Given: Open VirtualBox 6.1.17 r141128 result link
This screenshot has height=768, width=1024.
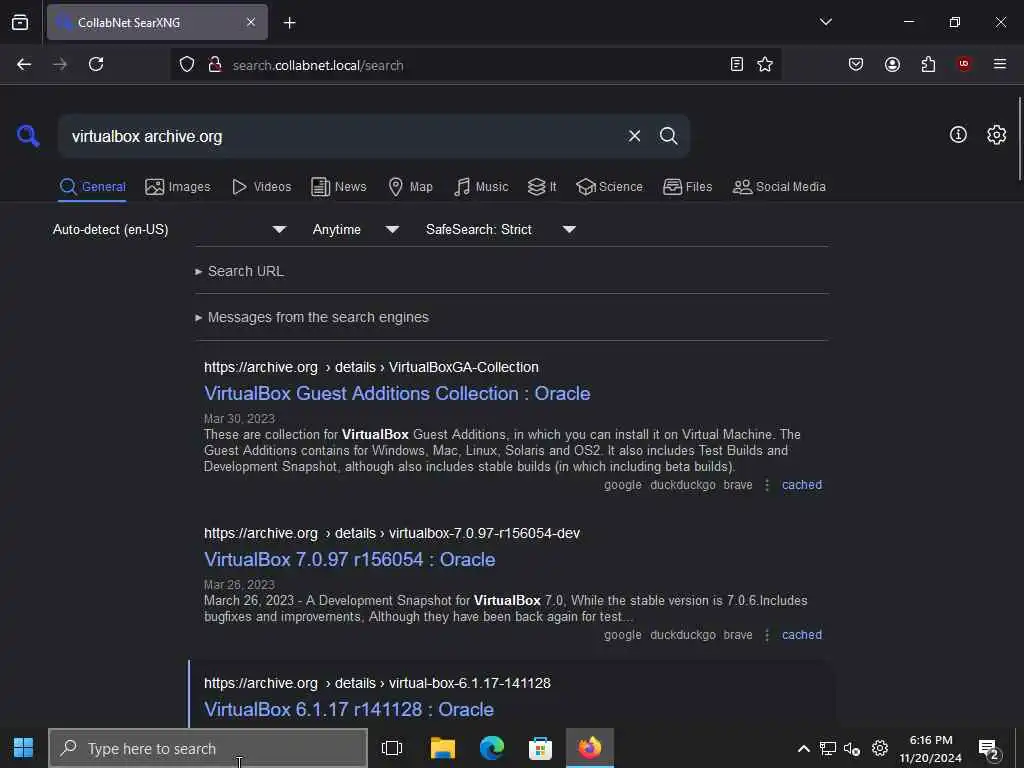Looking at the screenshot, I should [x=349, y=709].
